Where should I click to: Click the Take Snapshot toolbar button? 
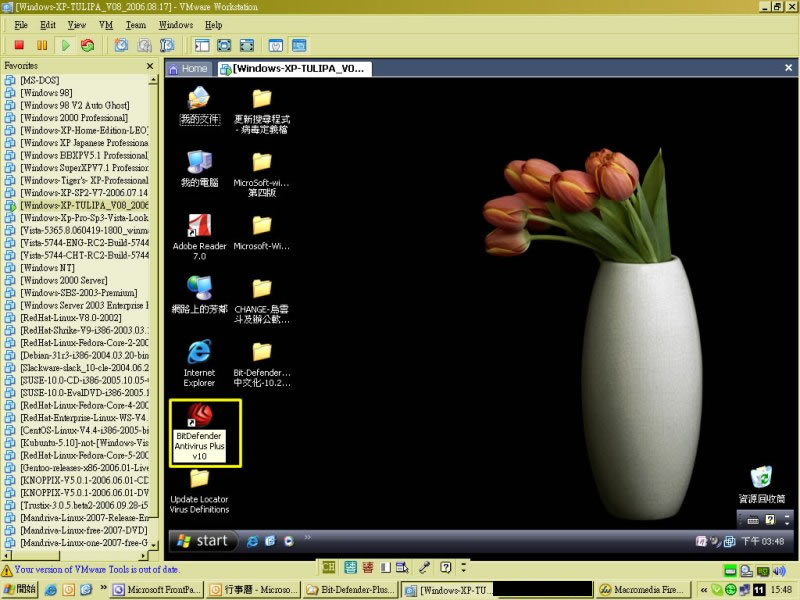(121, 45)
